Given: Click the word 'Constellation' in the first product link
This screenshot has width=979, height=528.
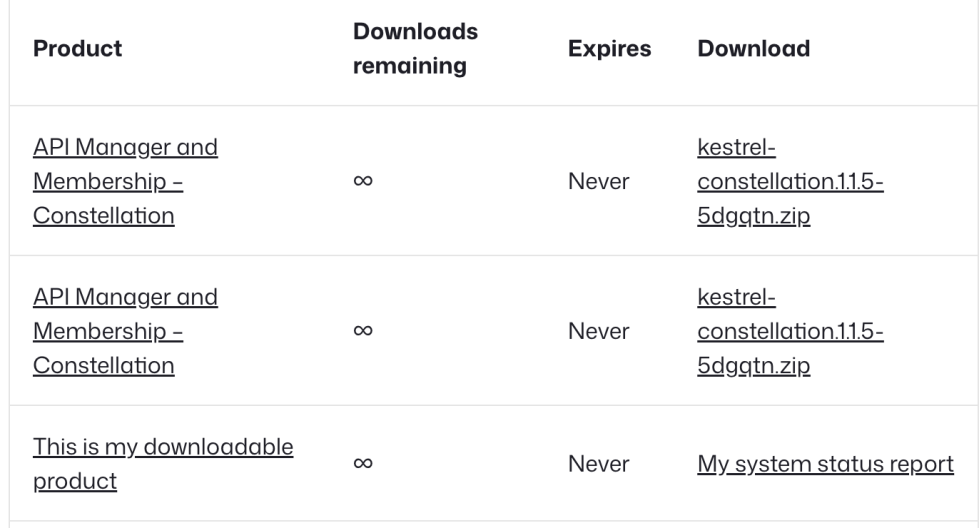Looking at the screenshot, I should [103, 216].
